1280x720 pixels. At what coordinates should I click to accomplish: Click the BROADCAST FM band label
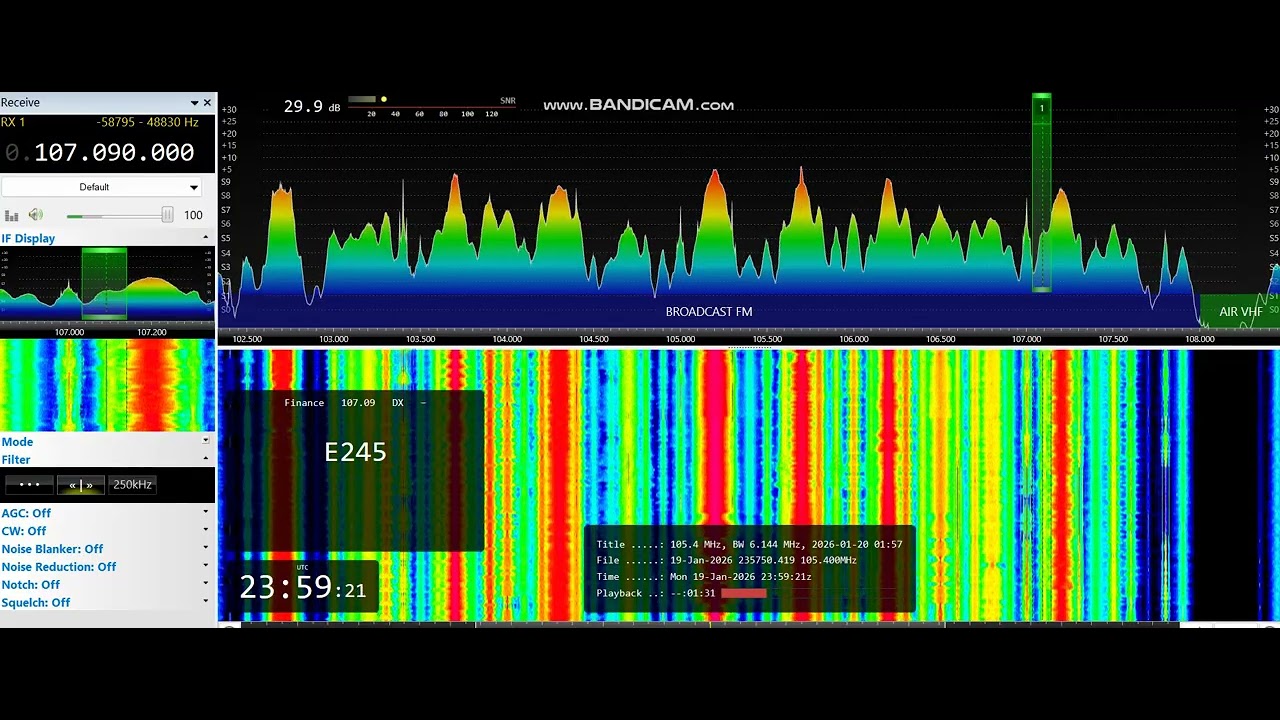(709, 312)
